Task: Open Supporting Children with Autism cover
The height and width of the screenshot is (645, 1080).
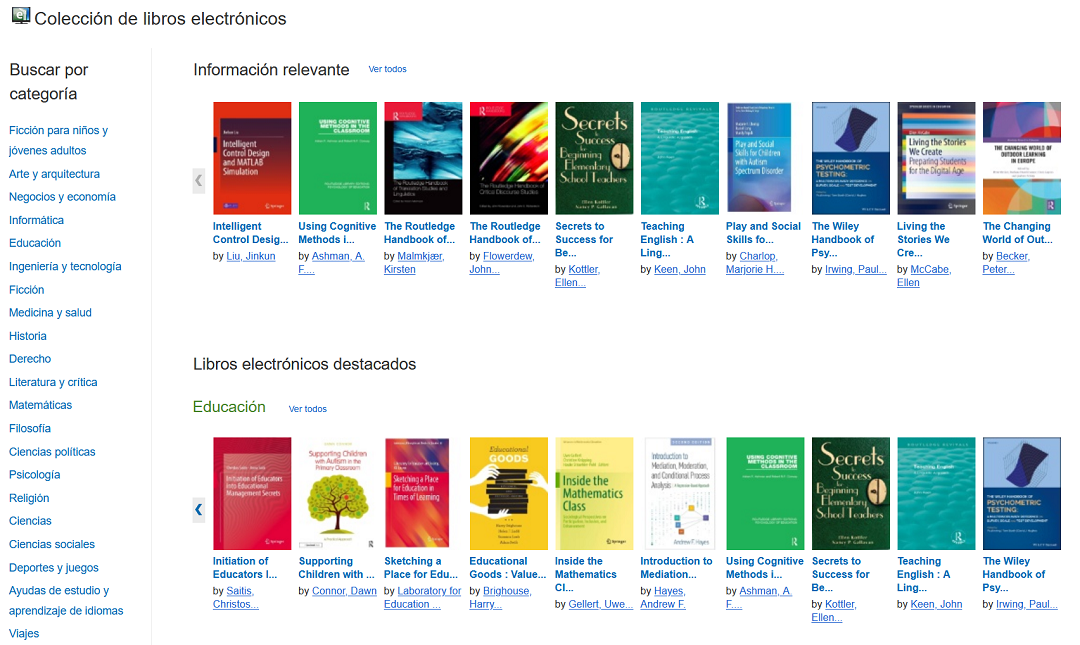Action: (338, 493)
